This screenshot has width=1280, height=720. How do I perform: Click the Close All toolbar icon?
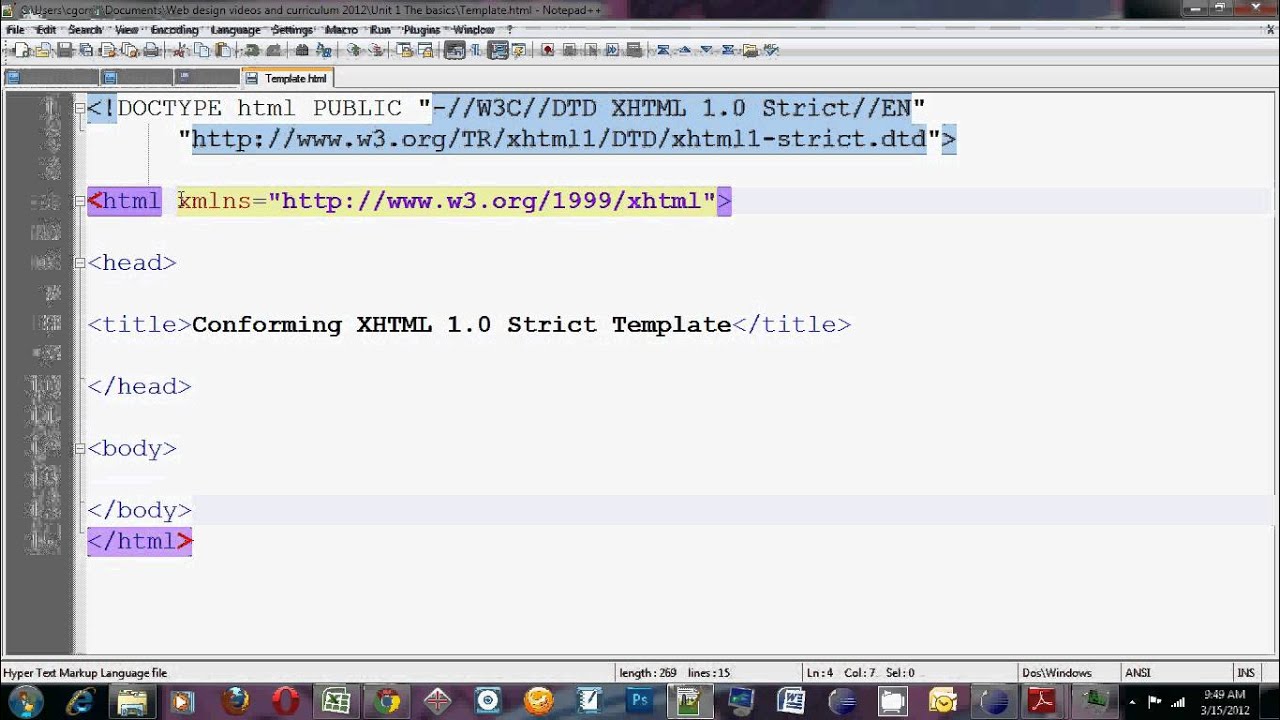point(129,50)
